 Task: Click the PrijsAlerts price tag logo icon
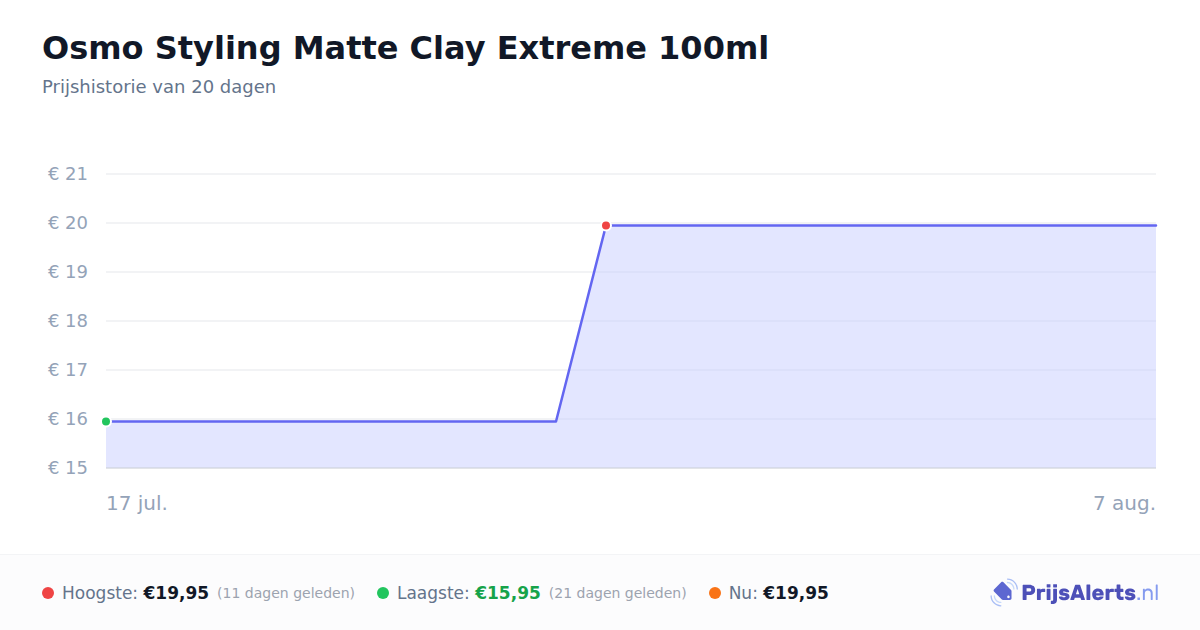[x=1003, y=593]
